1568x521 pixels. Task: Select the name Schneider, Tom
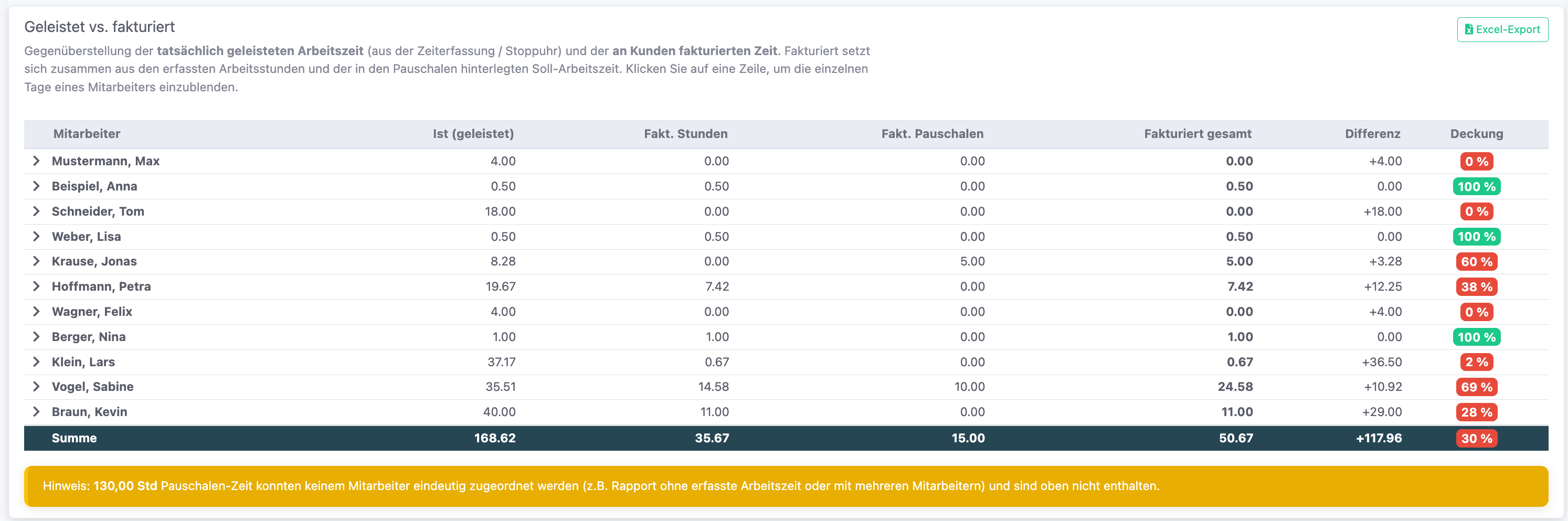tap(98, 211)
